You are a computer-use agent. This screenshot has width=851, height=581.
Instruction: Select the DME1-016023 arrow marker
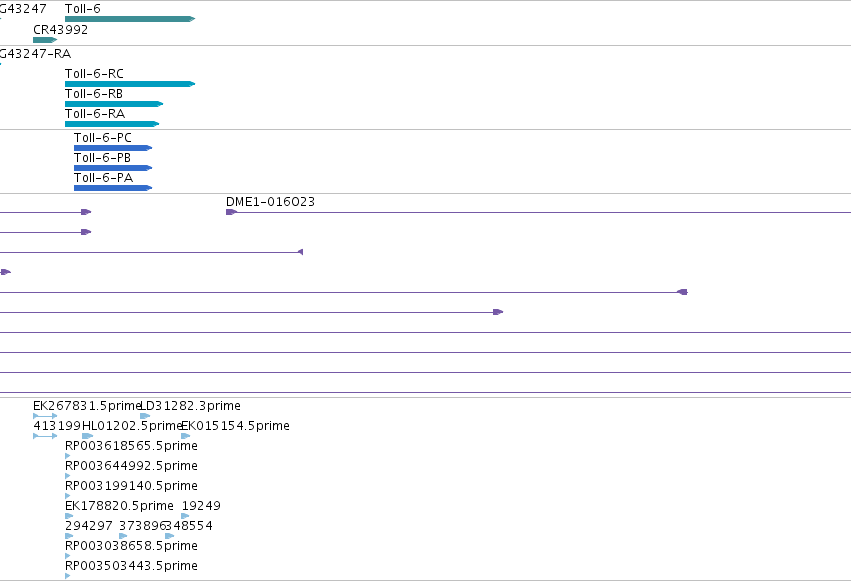point(232,212)
